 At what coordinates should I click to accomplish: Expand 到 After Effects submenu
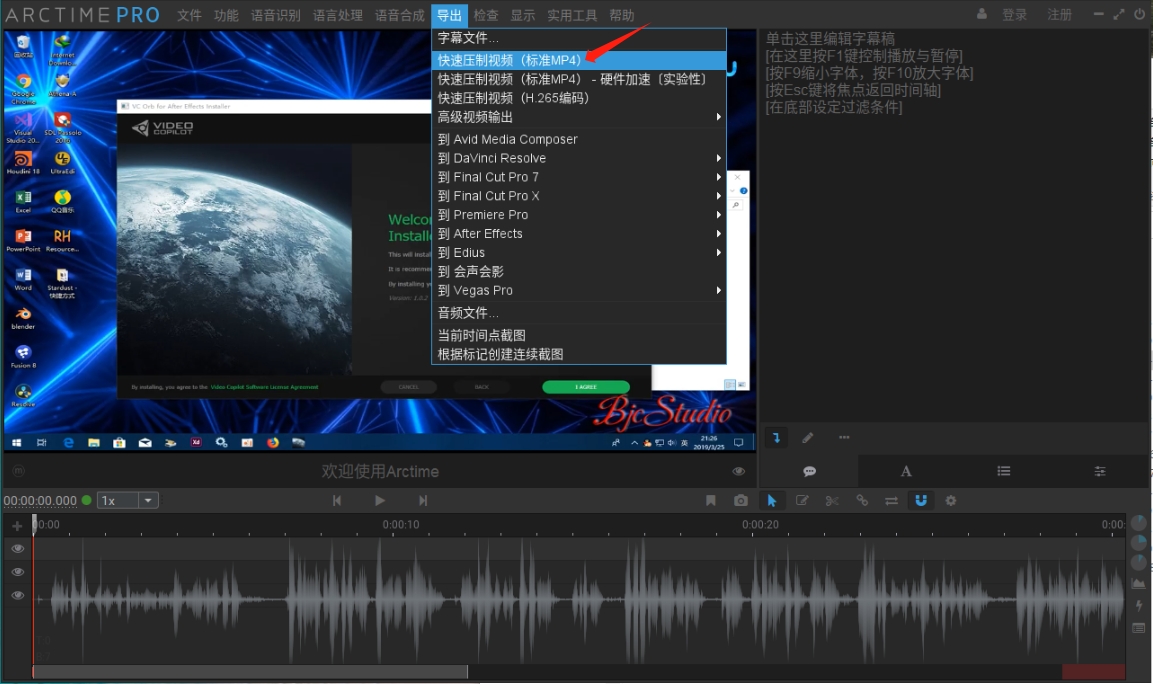pos(579,234)
